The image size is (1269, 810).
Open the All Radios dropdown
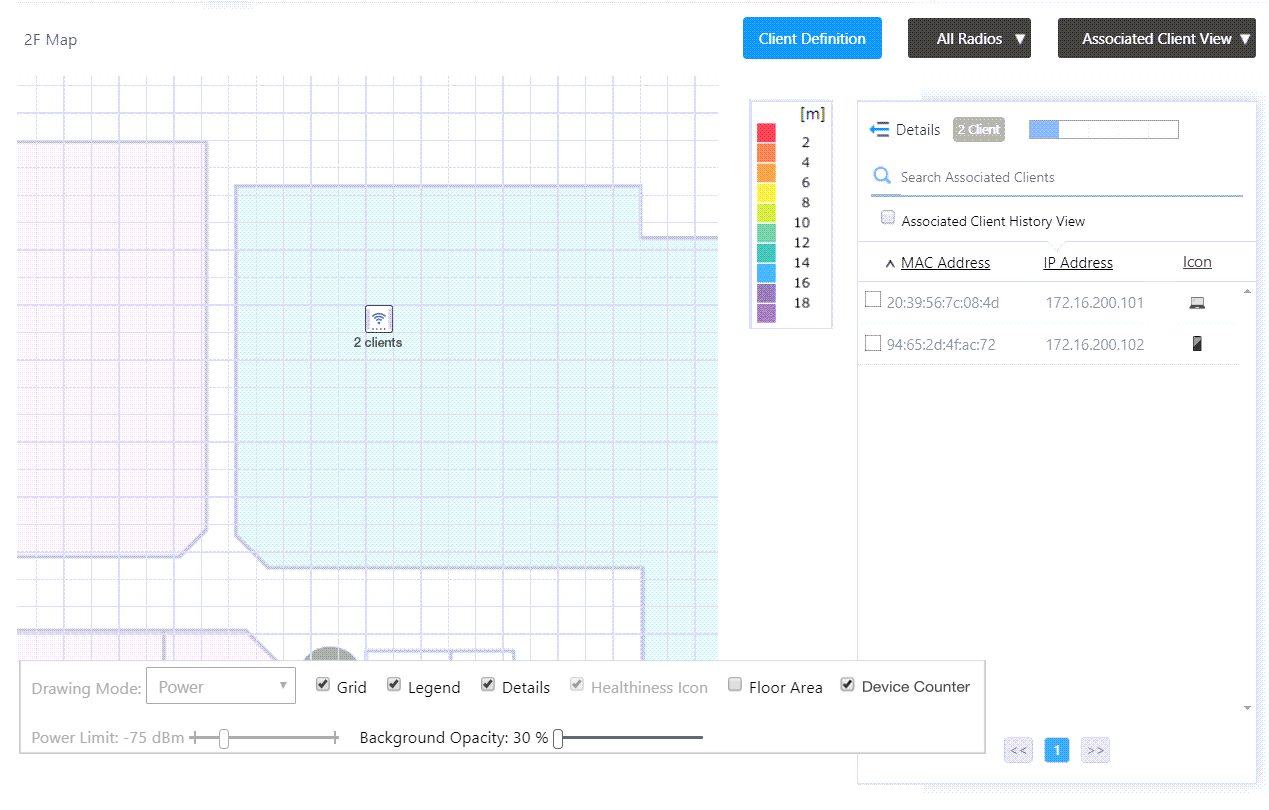pyautogui.click(x=968, y=39)
